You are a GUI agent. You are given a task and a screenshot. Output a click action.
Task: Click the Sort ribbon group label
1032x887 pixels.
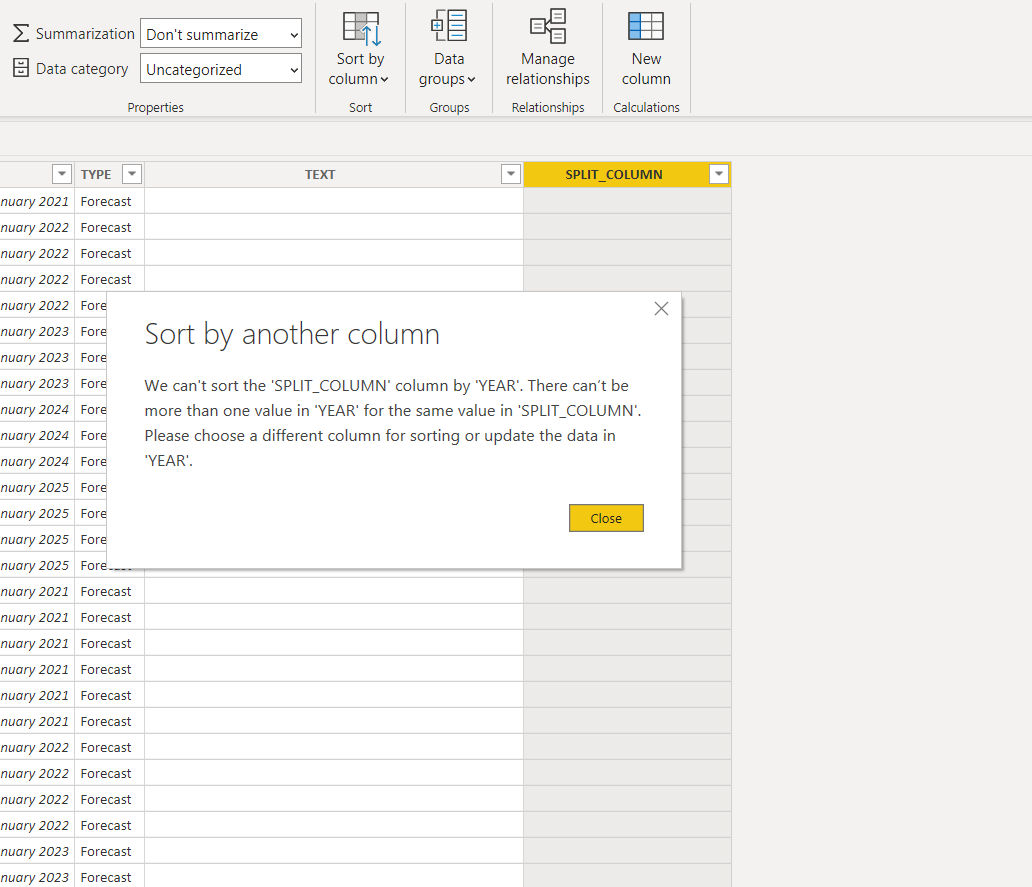point(361,107)
